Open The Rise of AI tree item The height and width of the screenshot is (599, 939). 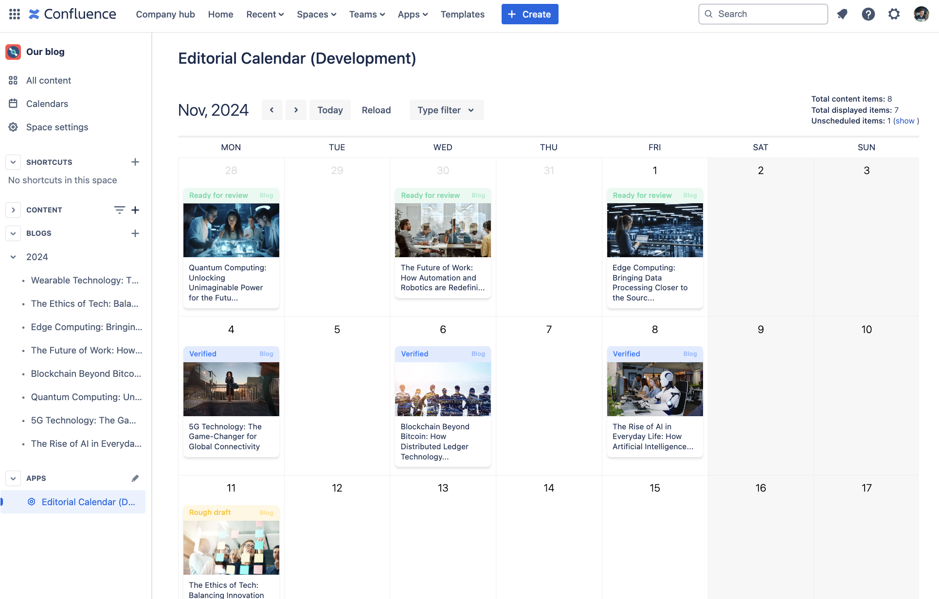(x=86, y=444)
